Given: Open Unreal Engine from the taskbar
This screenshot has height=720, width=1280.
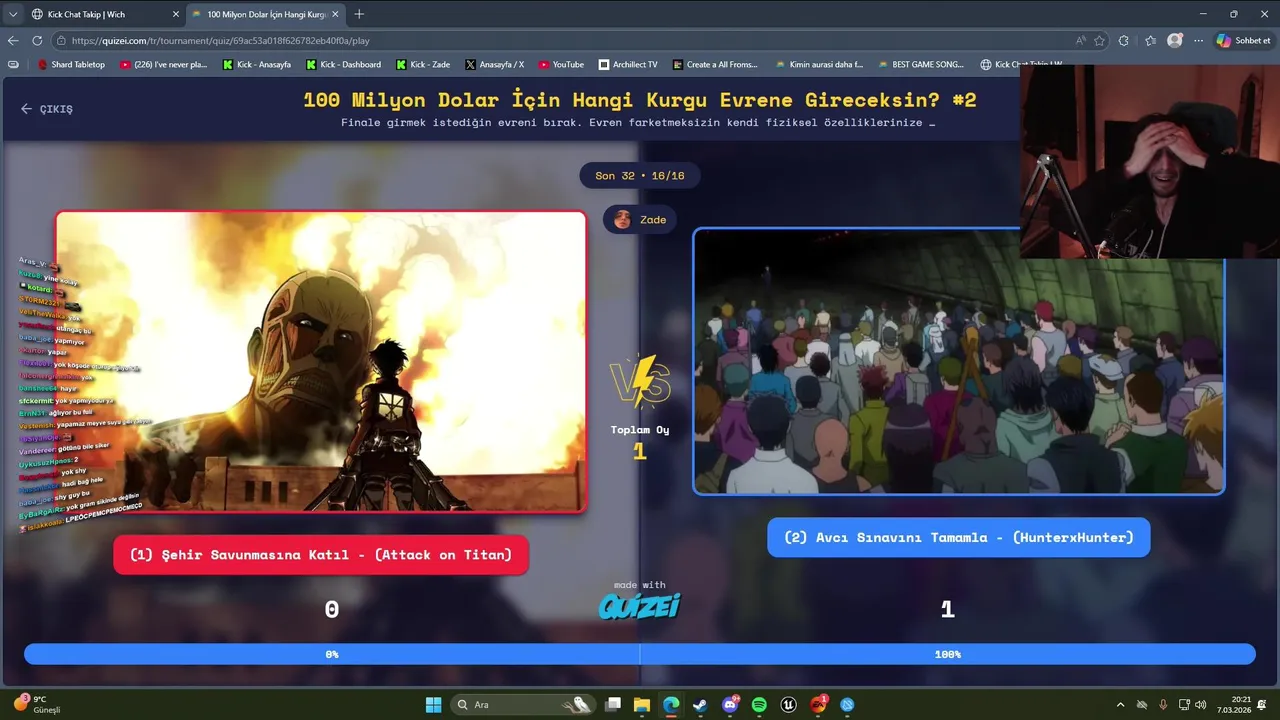Looking at the screenshot, I should (x=788, y=705).
